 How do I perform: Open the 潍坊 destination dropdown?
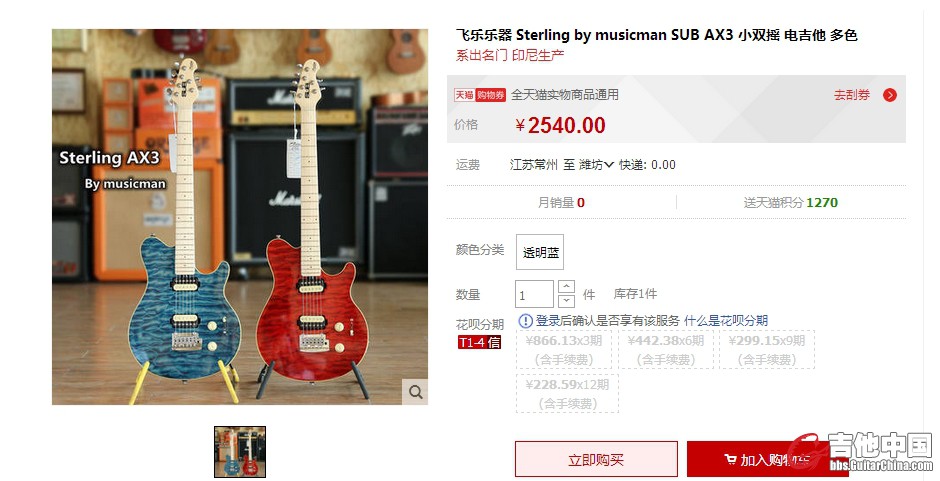pos(596,164)
